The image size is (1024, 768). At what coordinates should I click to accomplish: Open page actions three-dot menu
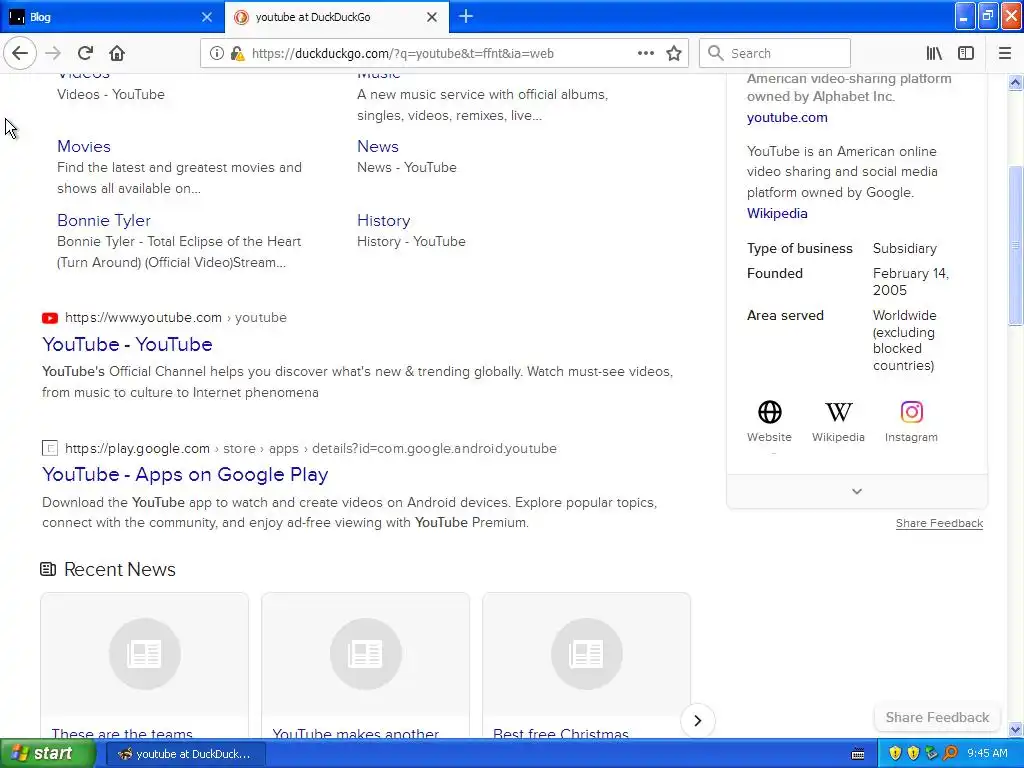tap(645, 54)
